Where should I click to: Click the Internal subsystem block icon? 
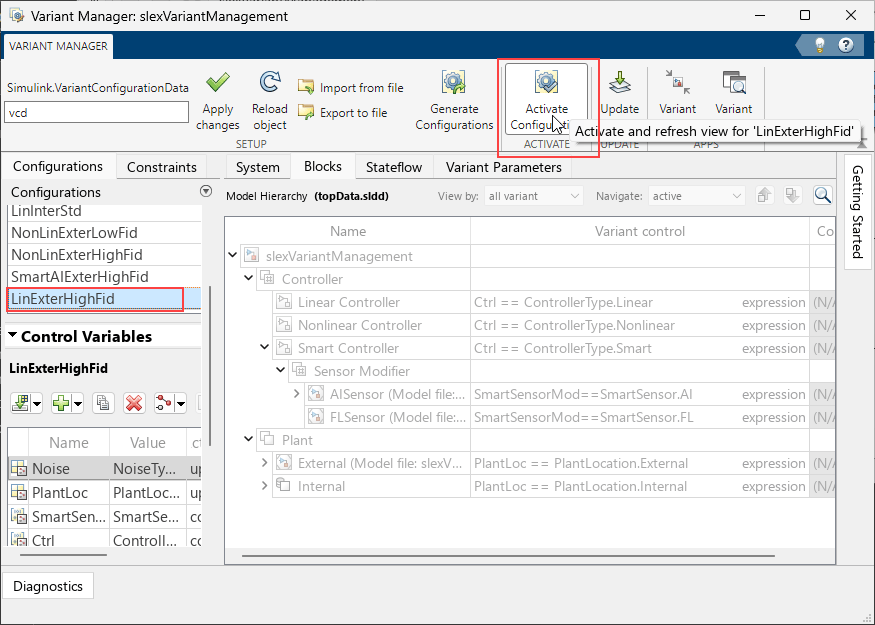click(x=284, y=485)
